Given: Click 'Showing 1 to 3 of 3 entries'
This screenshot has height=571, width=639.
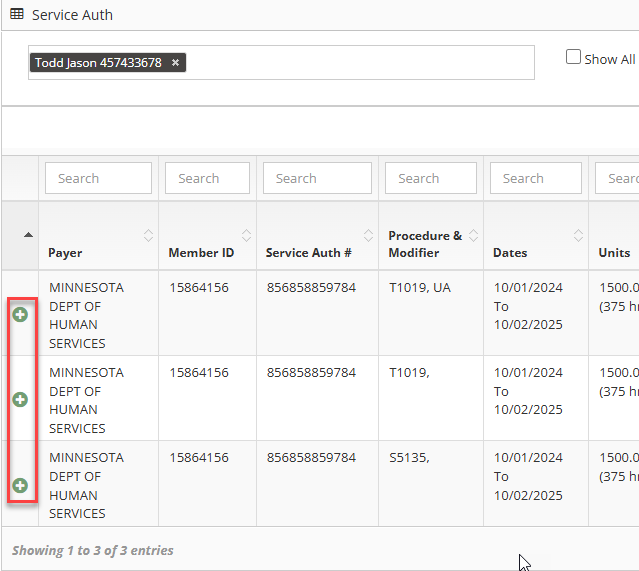Looking at the screenshot, I should point(93,550).
